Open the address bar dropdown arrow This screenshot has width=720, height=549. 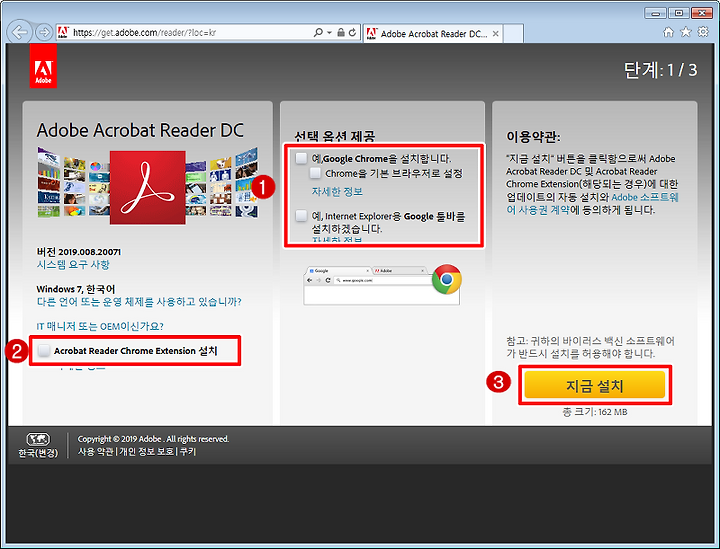329,33
